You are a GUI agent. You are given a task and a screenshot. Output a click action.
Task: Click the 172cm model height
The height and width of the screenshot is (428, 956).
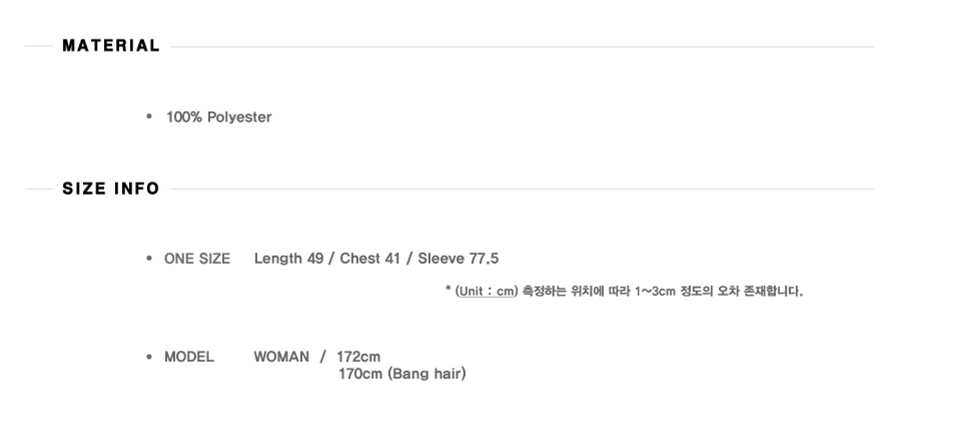(359, 357)
